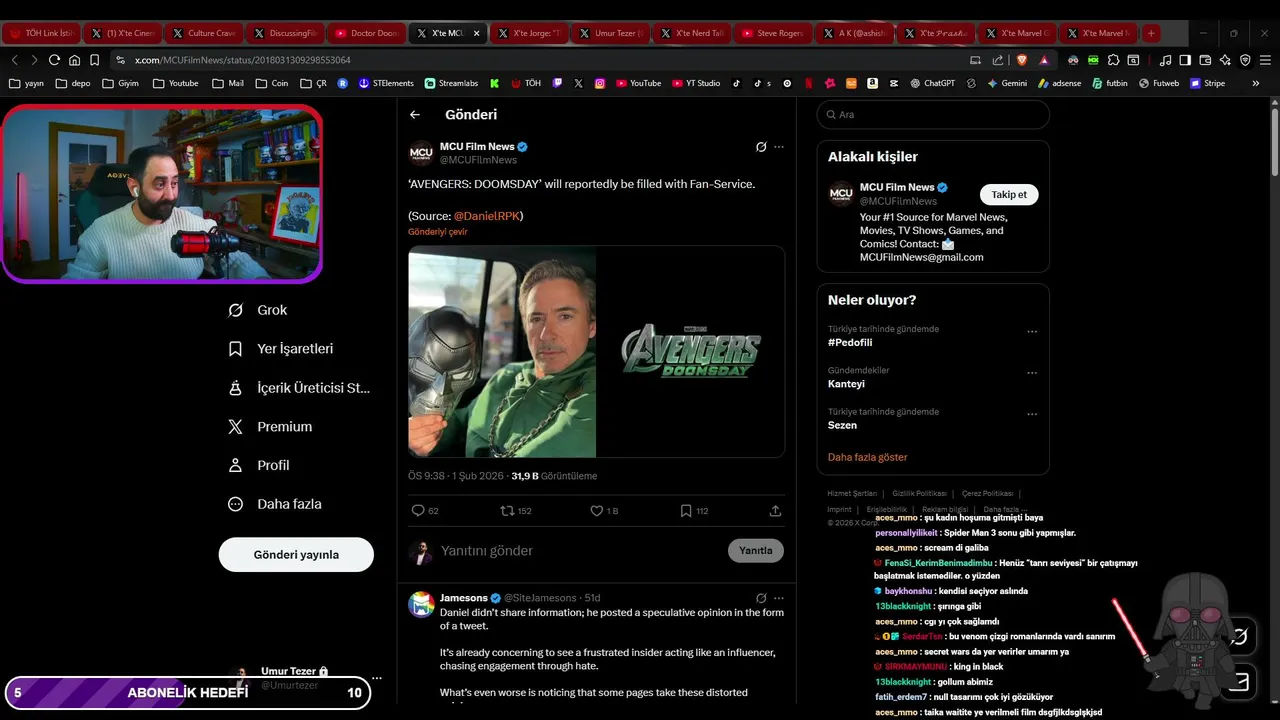Switch to DiscussingFilm tab

click(285, 33)
